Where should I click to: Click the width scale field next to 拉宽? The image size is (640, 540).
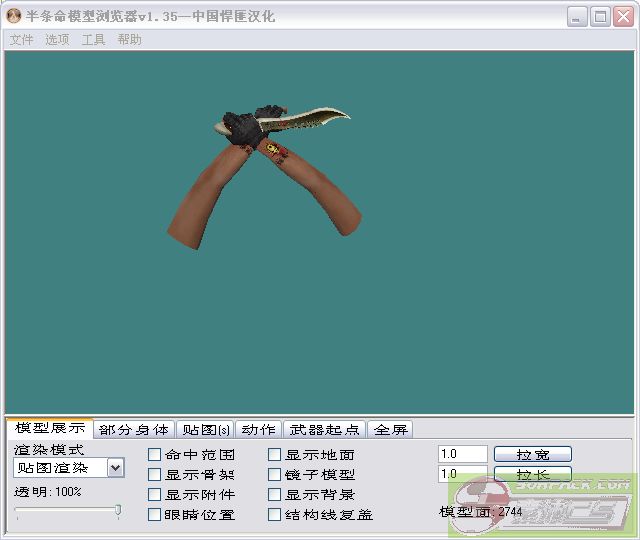(x=462, y=454)
